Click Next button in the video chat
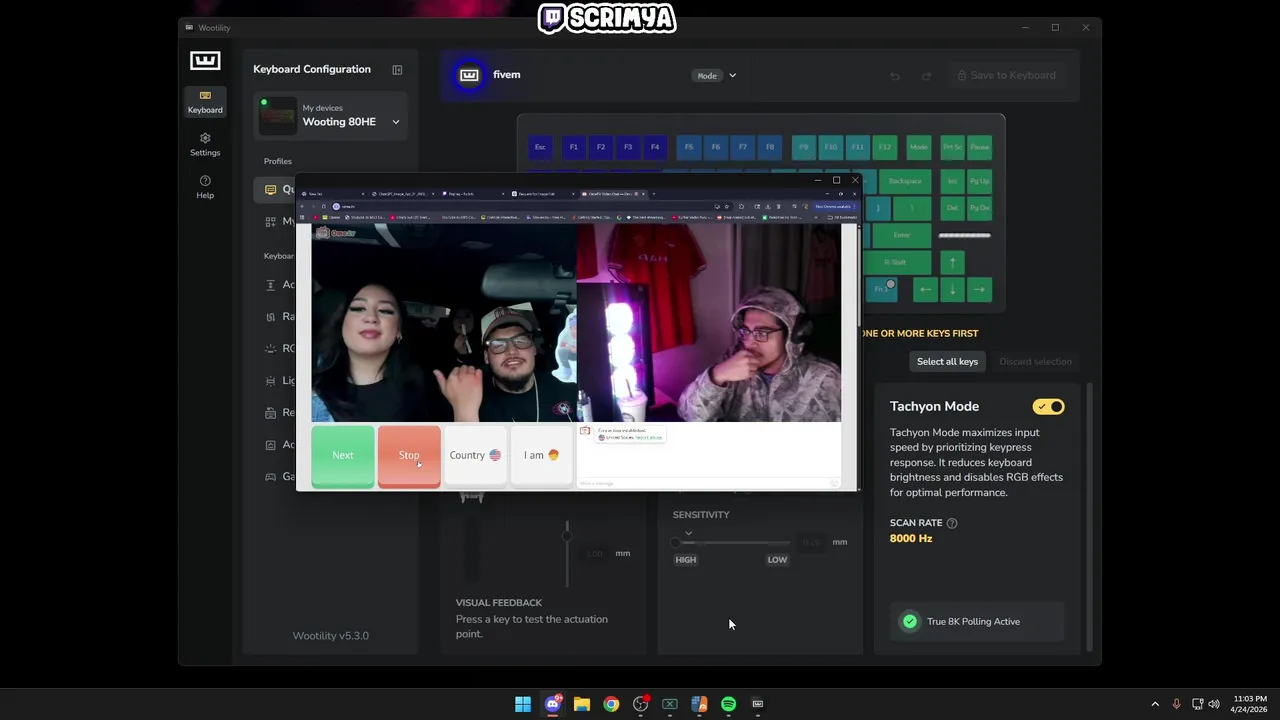The height and width of the screenshot is (720, 1280). [x=343, y=456]
